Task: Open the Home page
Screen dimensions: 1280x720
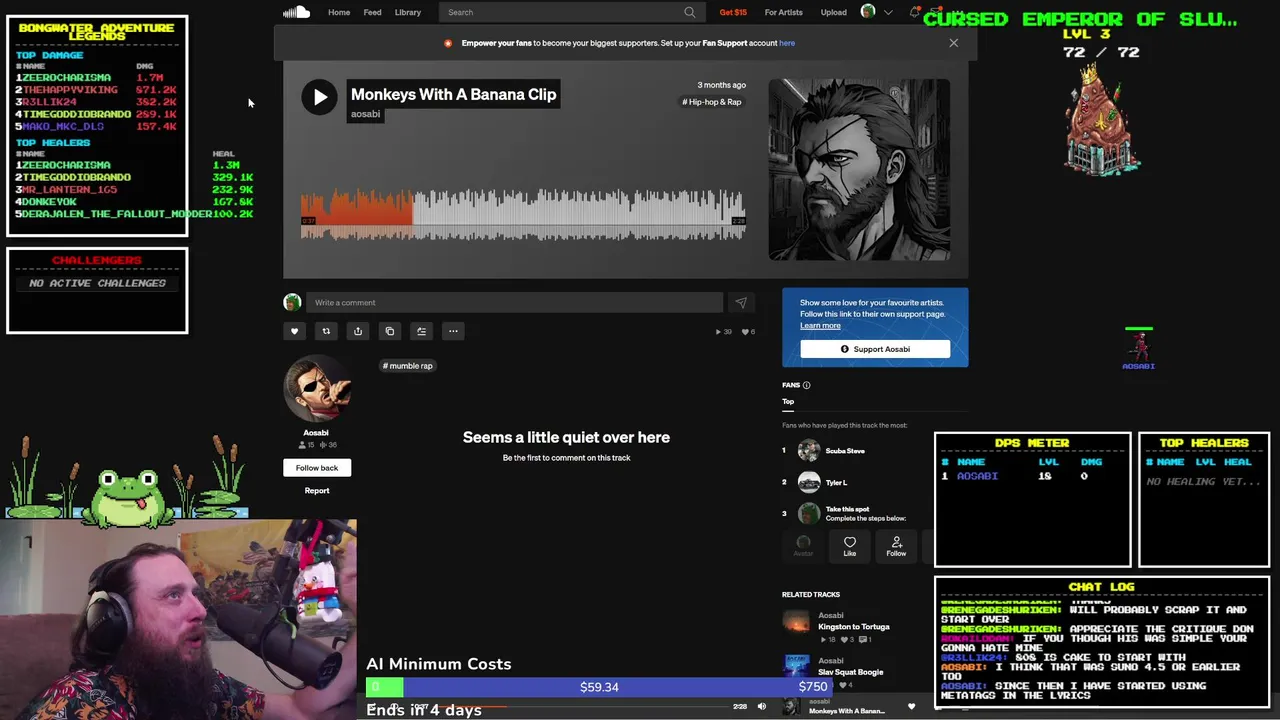Action: click(339, 12)
